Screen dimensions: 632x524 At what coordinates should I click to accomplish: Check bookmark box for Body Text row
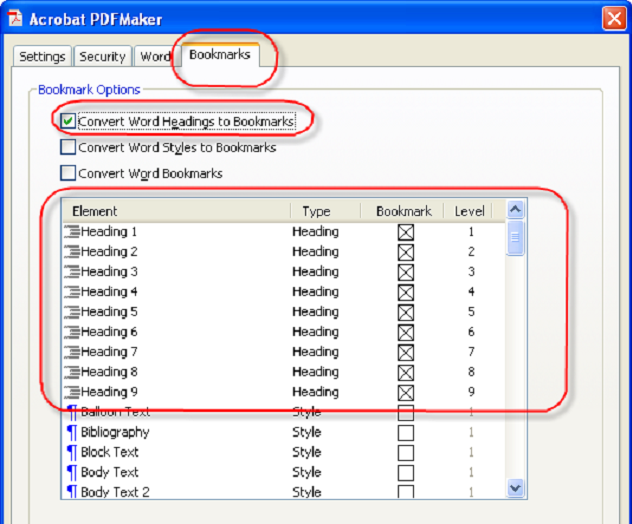[x=405, y=472]
